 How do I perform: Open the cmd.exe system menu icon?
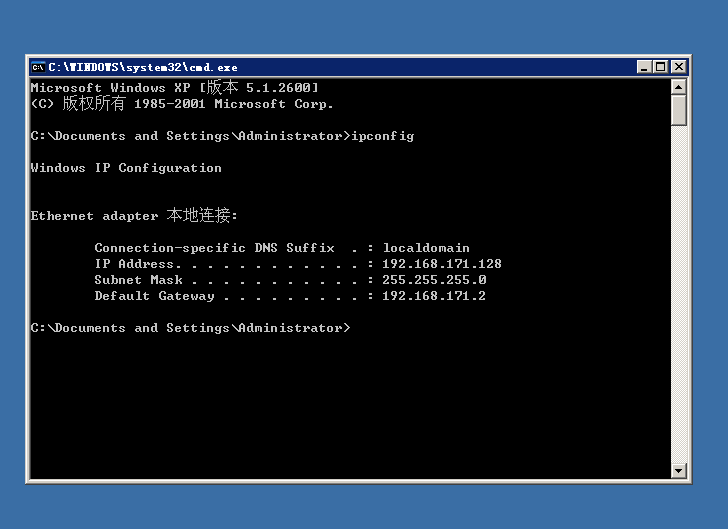point(38,67)
